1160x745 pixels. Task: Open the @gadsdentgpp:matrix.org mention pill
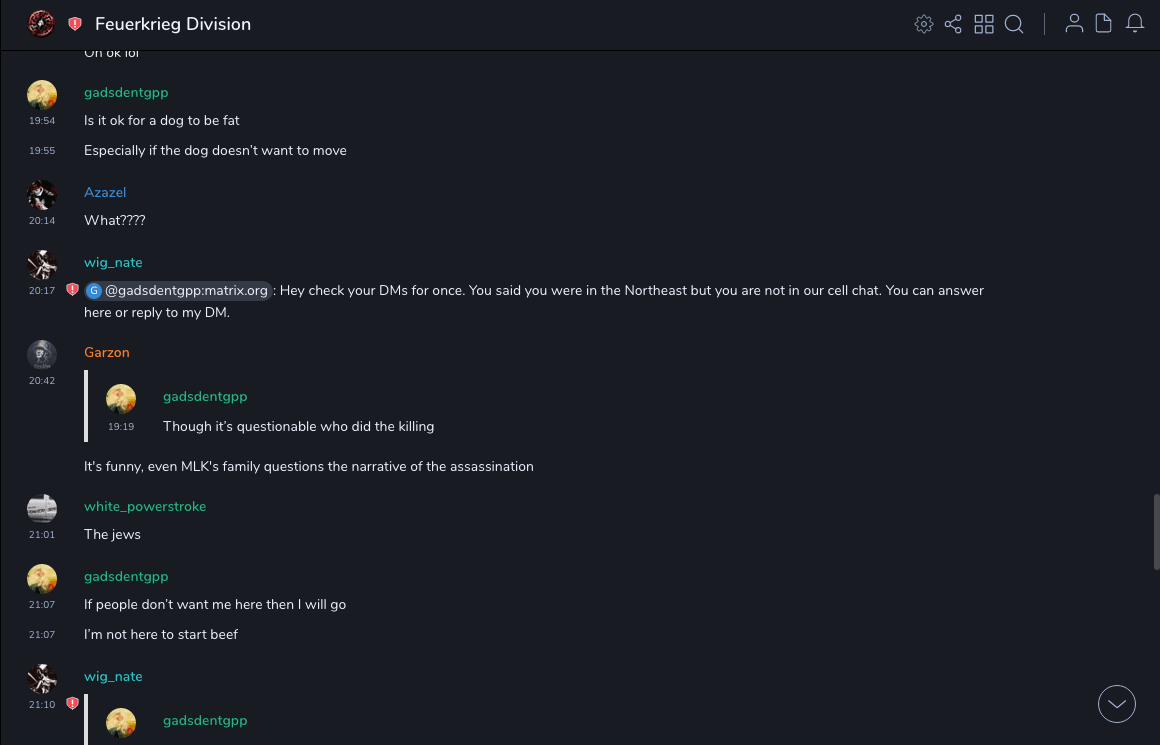[x=179, y=291]
